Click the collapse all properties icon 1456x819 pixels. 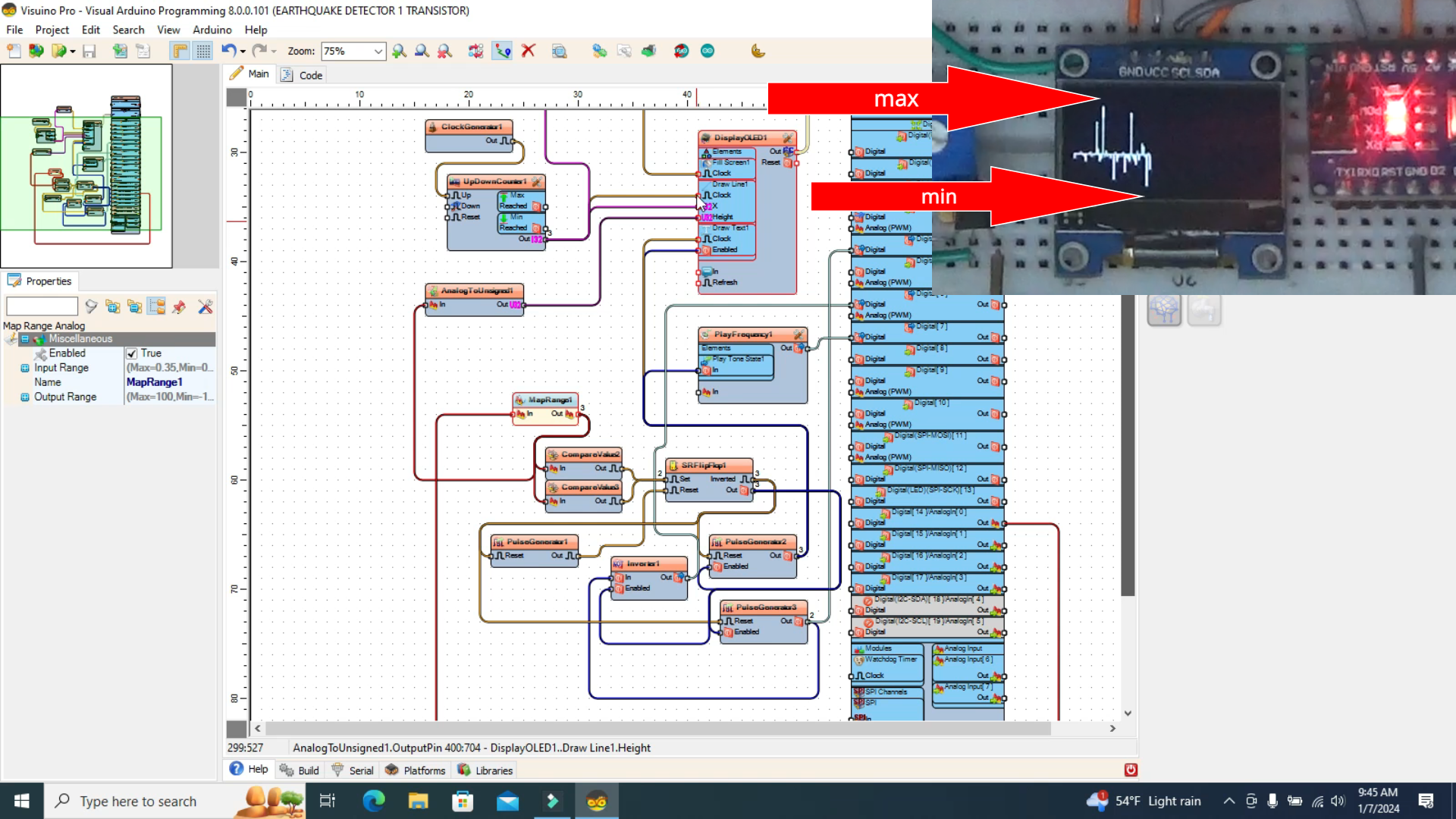[x=135, y=306]
